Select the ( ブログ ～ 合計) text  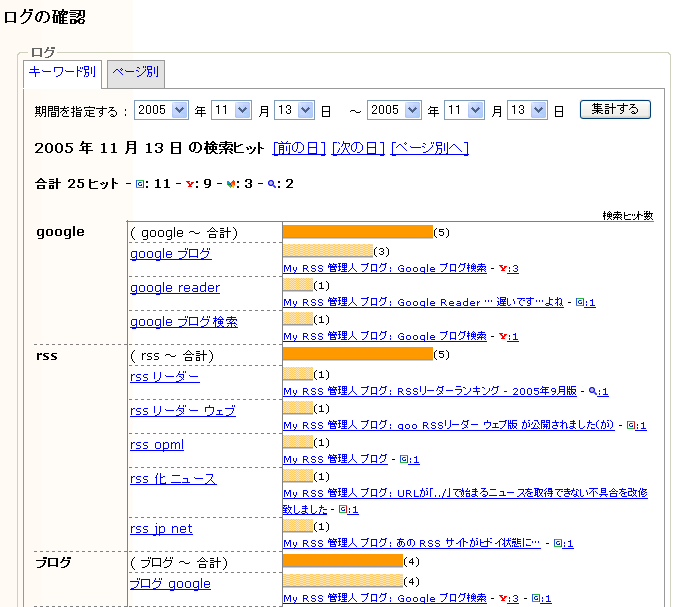(179, 563)
